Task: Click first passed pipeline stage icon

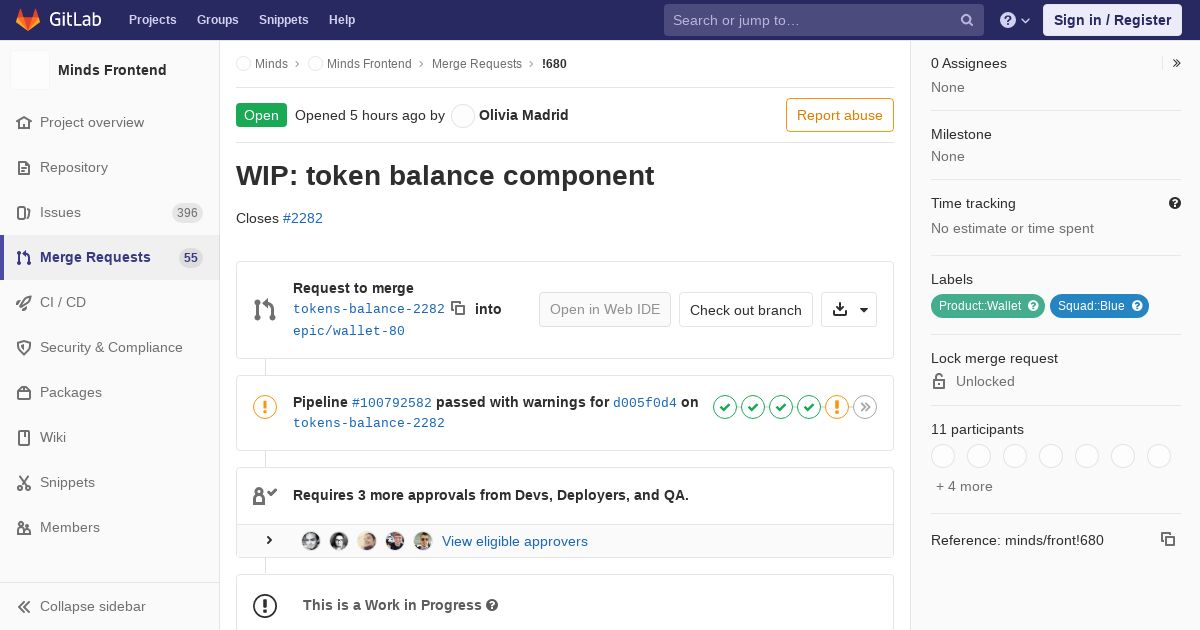Action: click(x=725, y=407)
